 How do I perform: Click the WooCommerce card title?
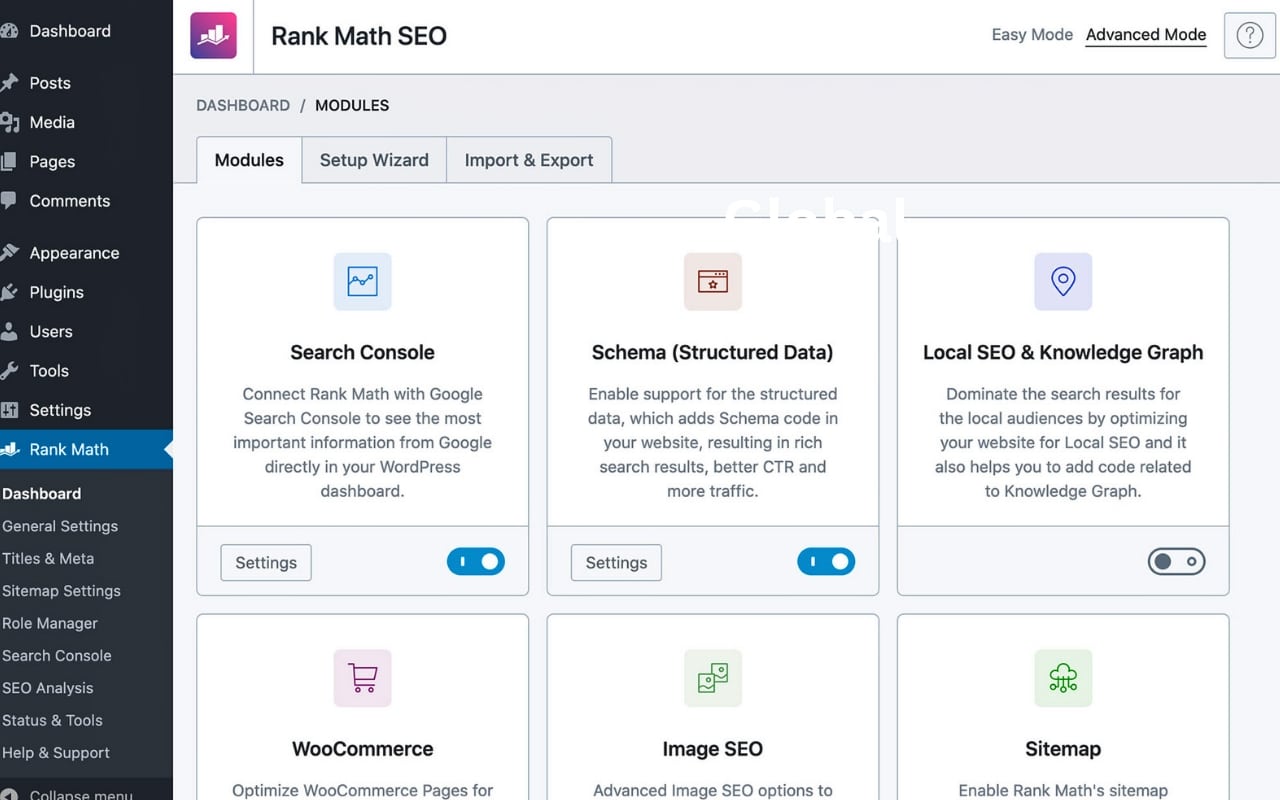point(362,749)
